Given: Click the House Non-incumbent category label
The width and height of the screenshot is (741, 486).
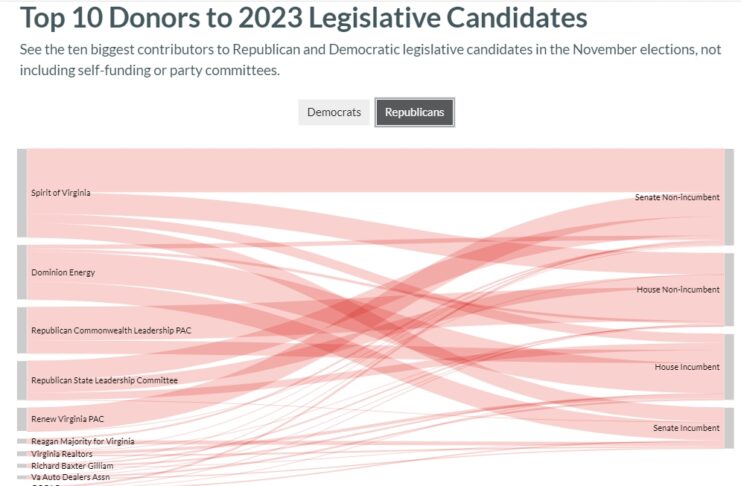Looking at the screenshot, I should 678,289.
